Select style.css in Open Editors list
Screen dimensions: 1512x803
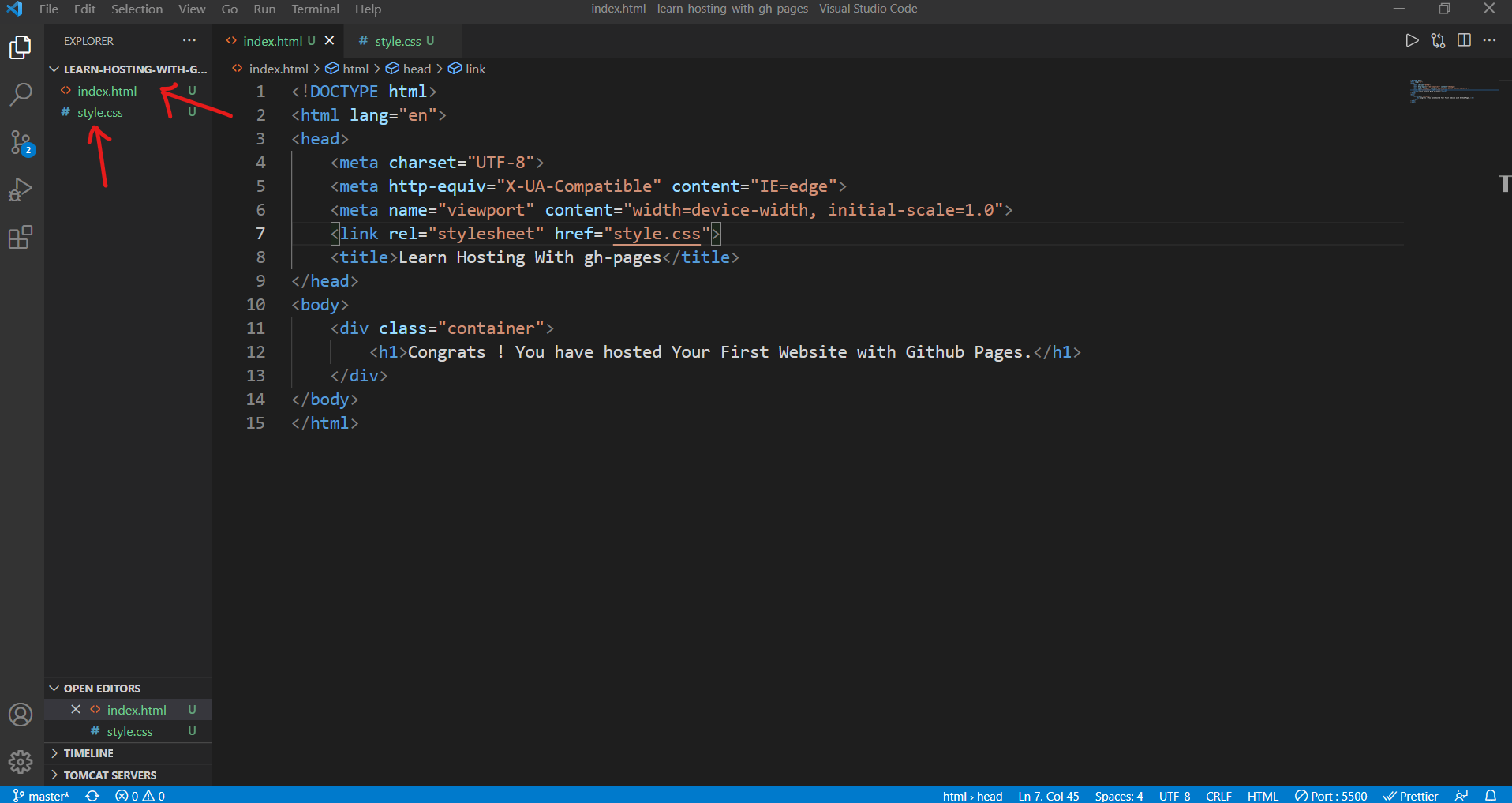[128, 731]
